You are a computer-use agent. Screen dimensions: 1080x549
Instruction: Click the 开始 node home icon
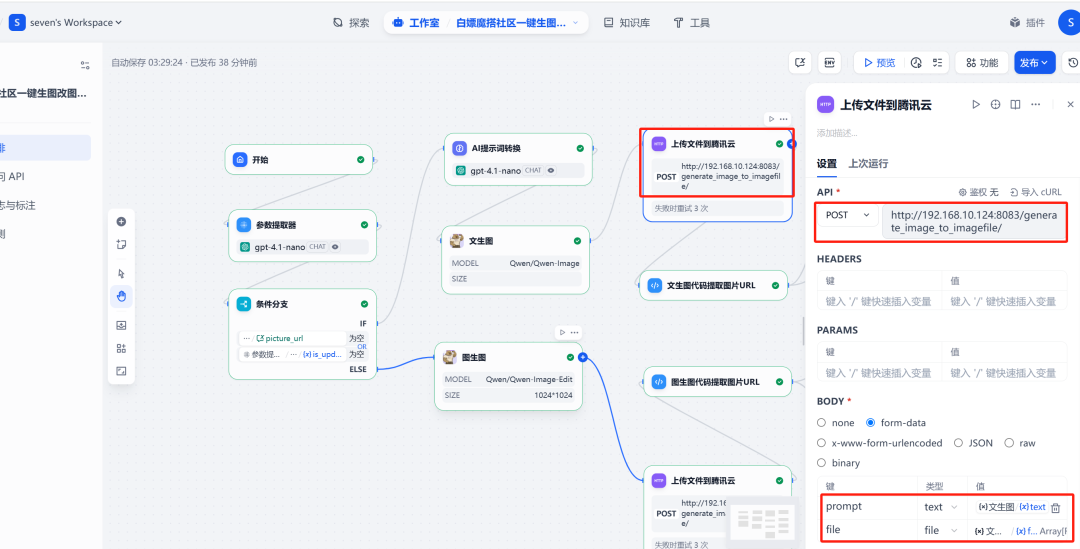[x=240, y=160]
